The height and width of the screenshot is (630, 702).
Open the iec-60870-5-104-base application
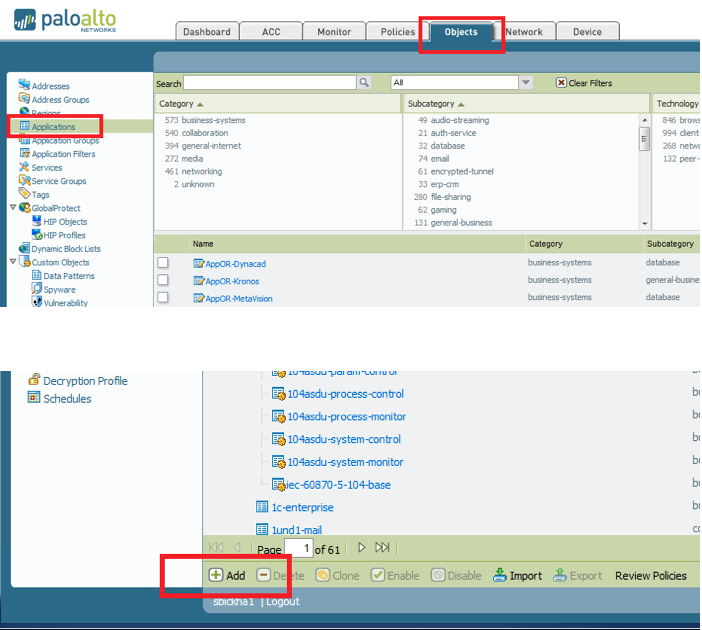click(x=338, y=484)
